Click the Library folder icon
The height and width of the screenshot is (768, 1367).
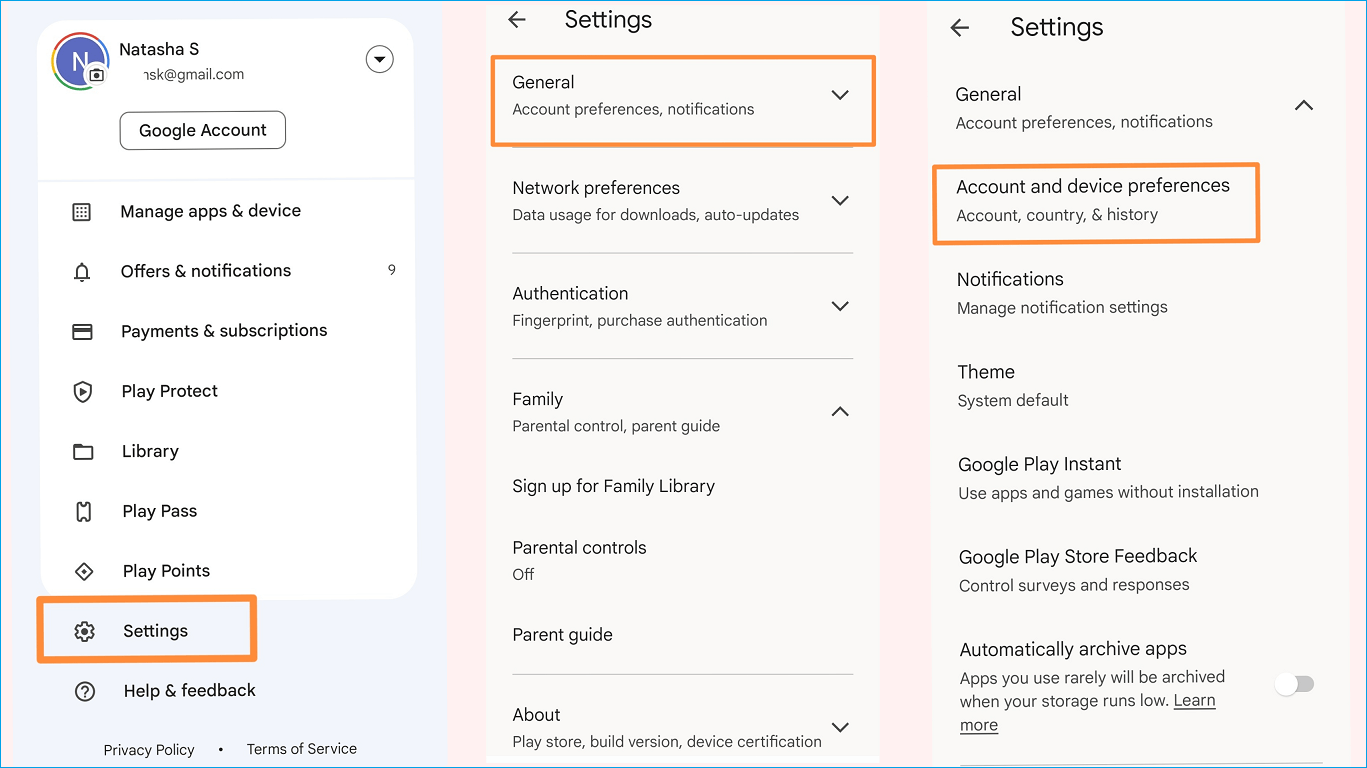(x=83, y=452)
